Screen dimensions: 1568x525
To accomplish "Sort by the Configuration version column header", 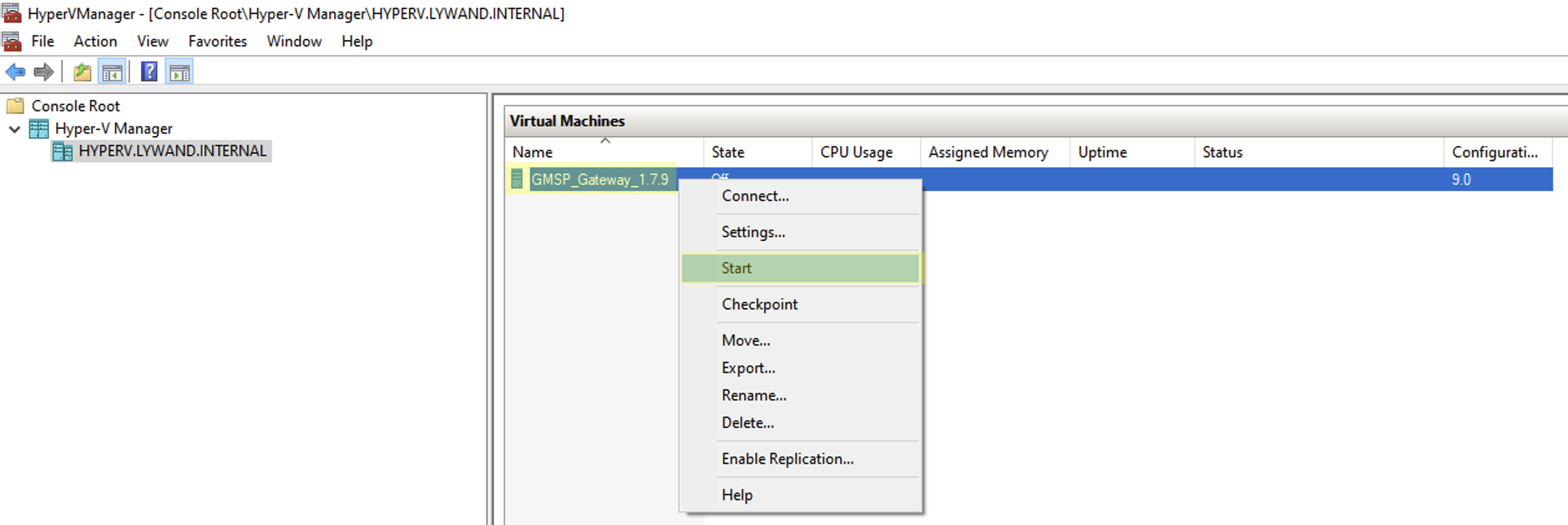I will (x=1498, y=152).
